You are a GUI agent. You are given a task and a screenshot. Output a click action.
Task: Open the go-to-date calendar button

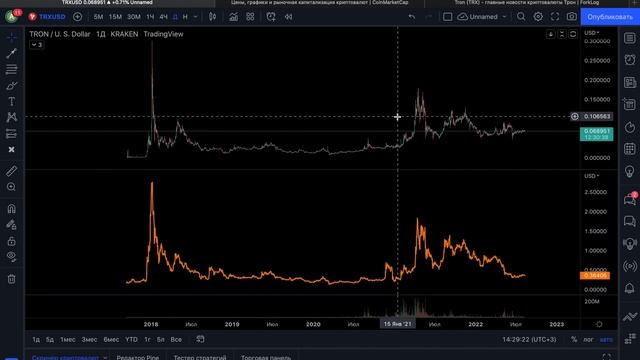200,339
